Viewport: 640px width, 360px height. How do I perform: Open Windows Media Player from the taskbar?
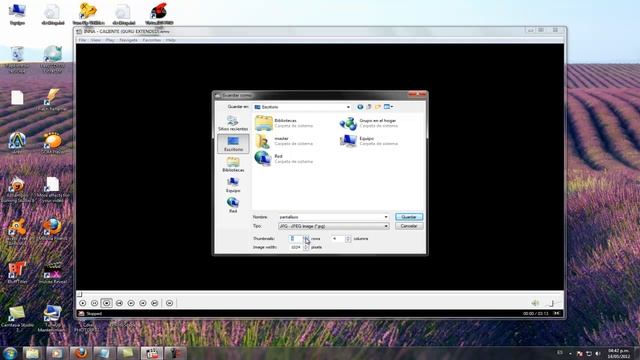56,353
